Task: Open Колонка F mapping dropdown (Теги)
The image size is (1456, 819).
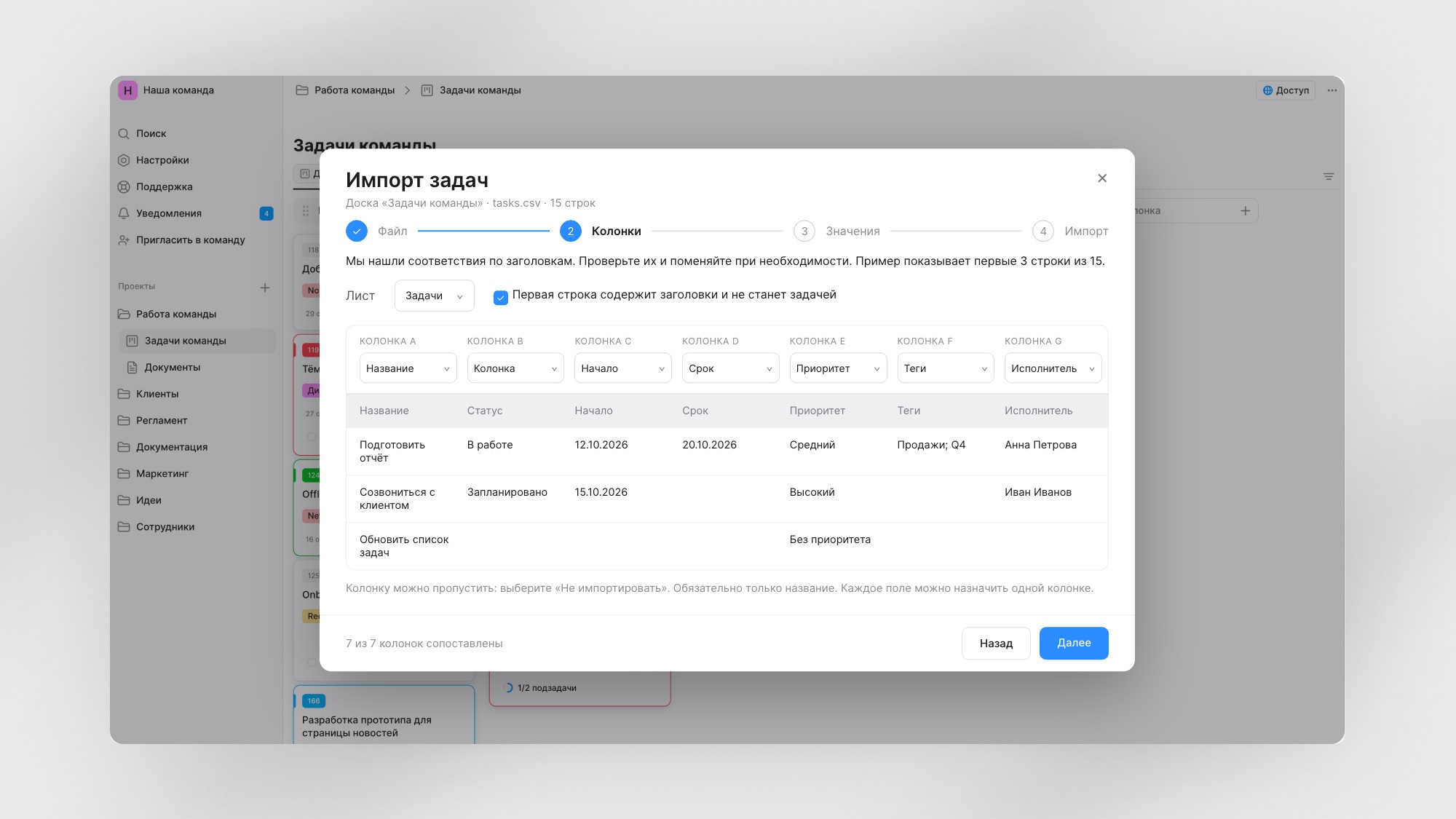Action: (945, 368)
